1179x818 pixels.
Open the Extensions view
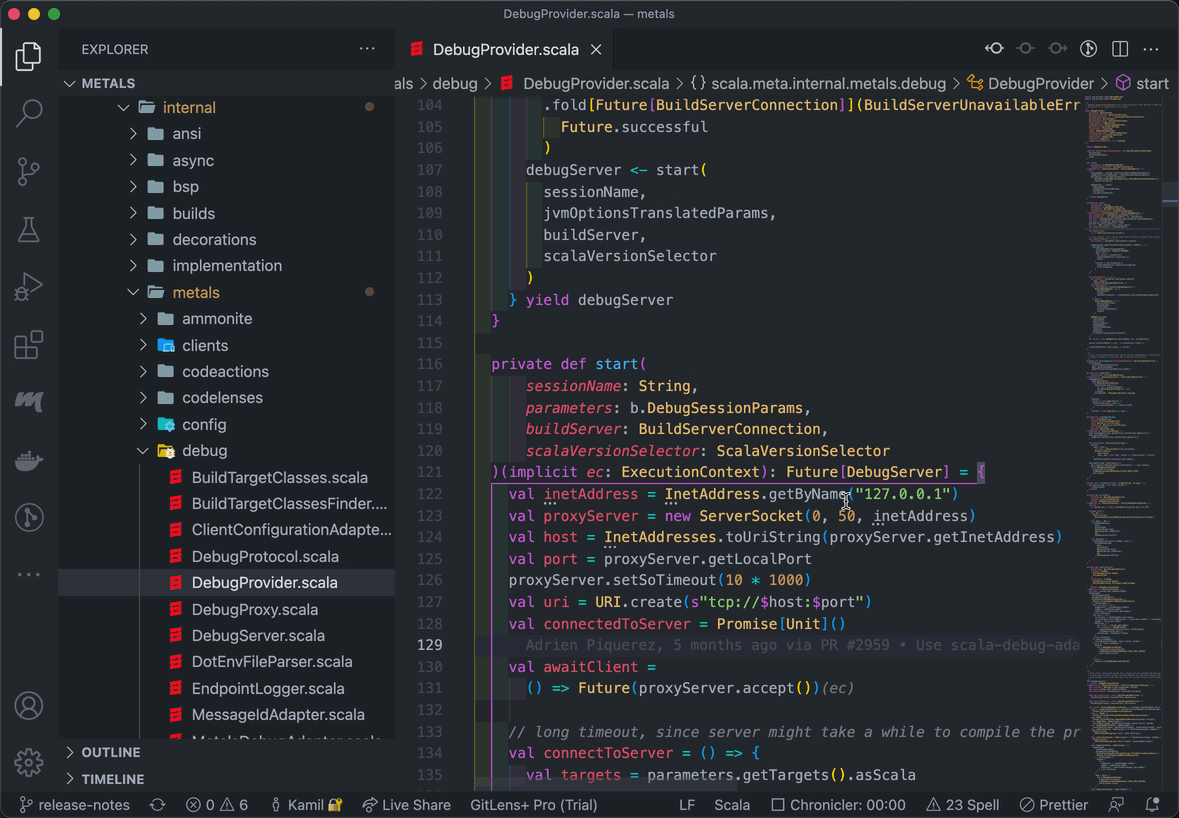pyautogui.click(x=29, y=345)
